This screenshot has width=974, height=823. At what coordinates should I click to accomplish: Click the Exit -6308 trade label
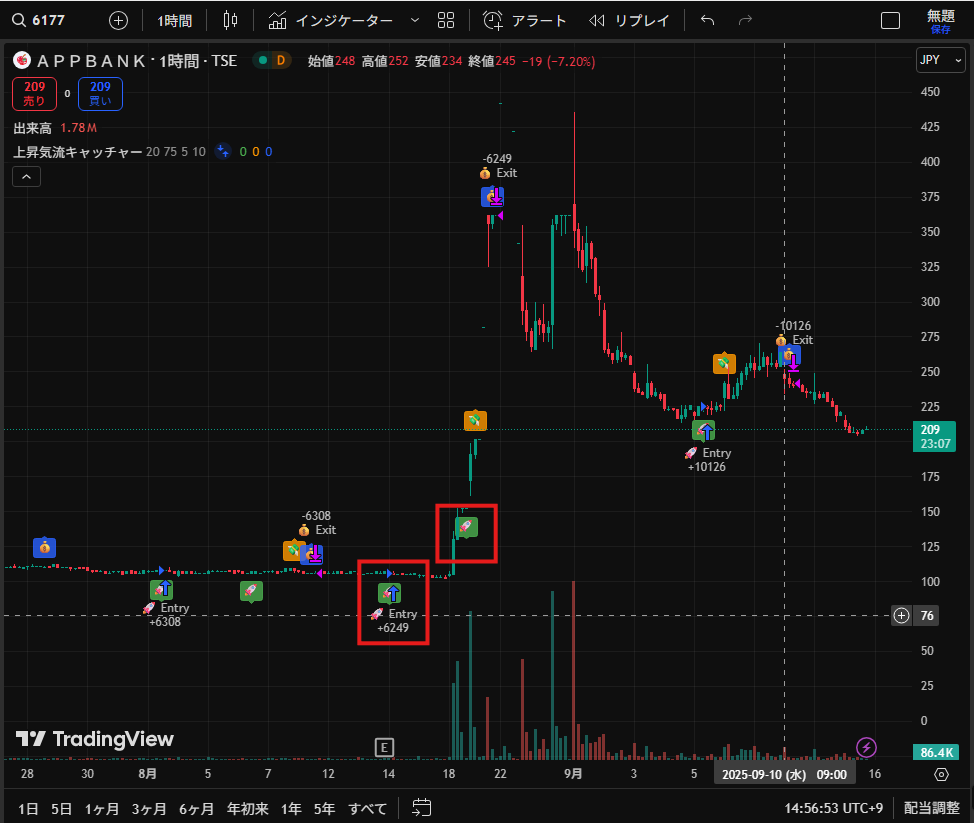click(318, 523)
